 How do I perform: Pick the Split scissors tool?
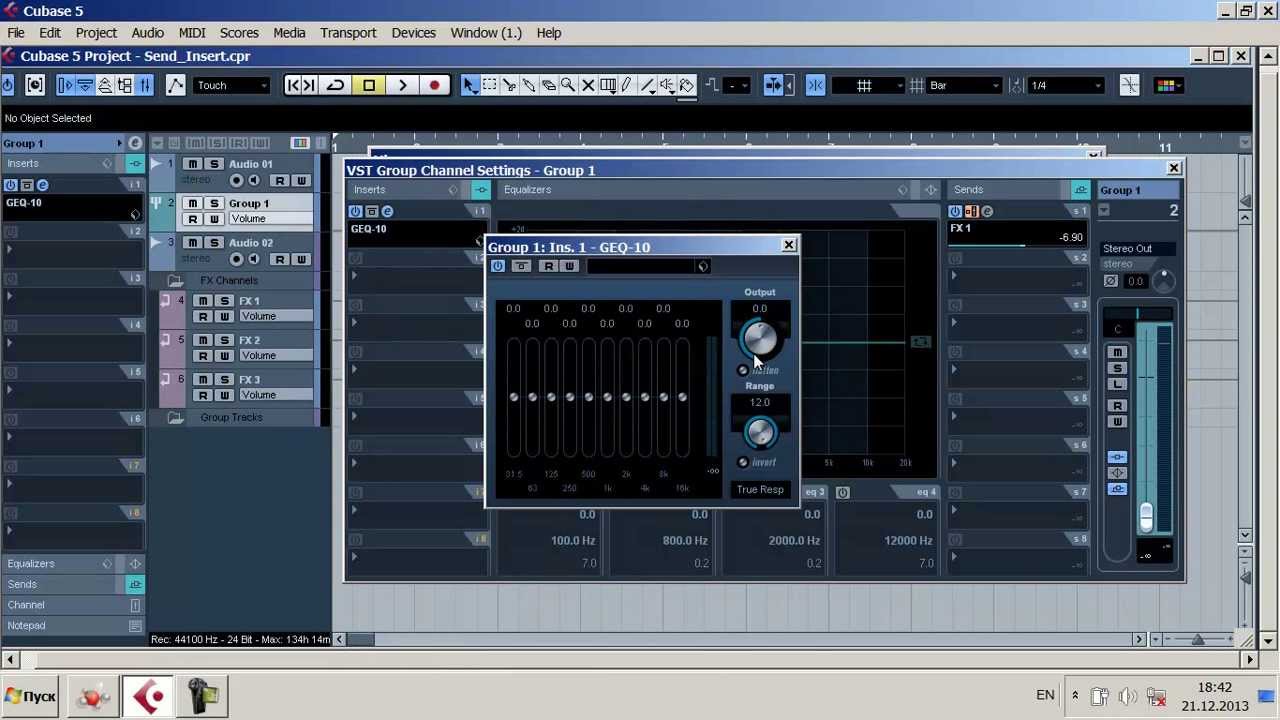[x=509, y=86]
